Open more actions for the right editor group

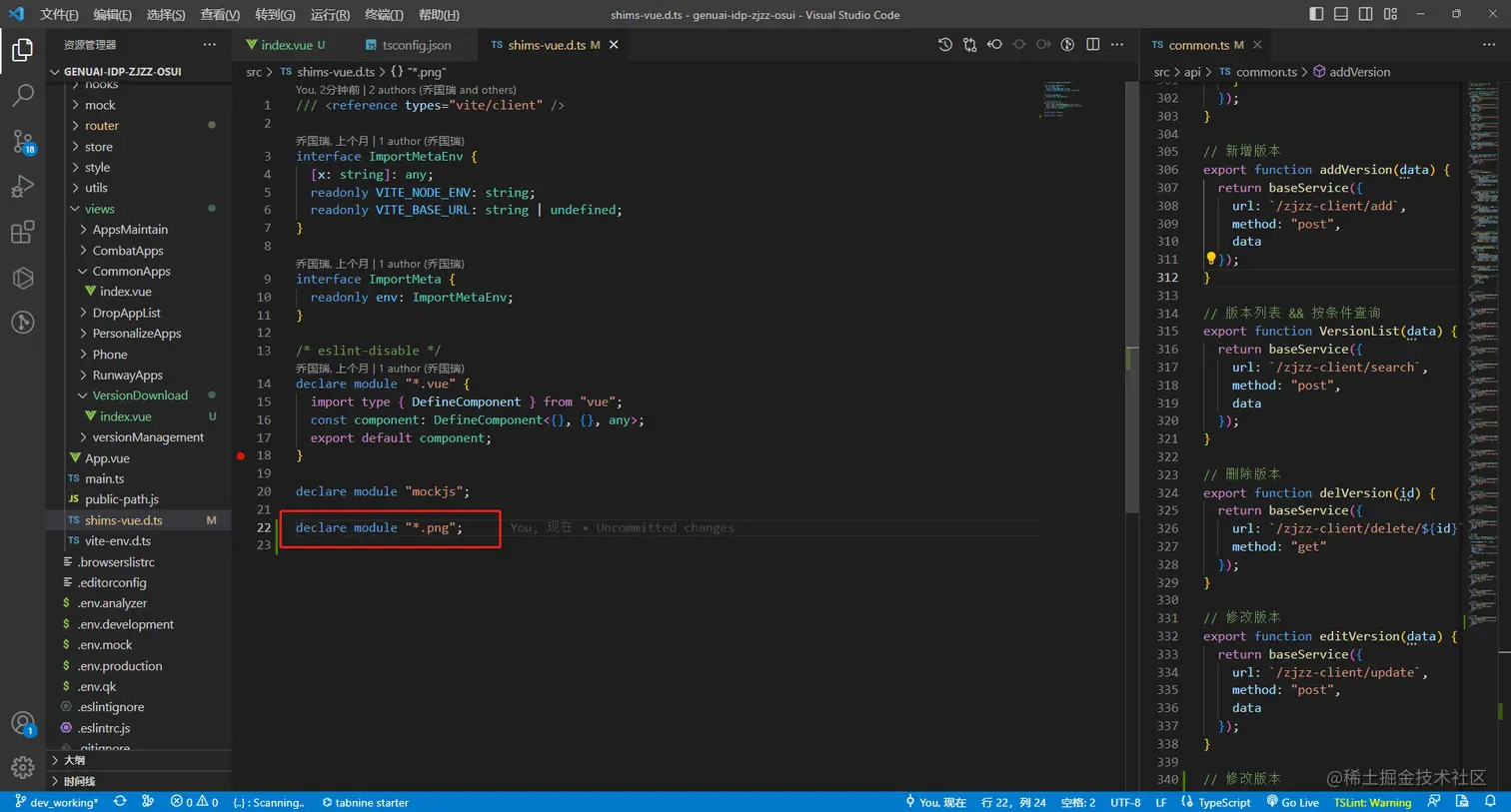[1489, 45]
